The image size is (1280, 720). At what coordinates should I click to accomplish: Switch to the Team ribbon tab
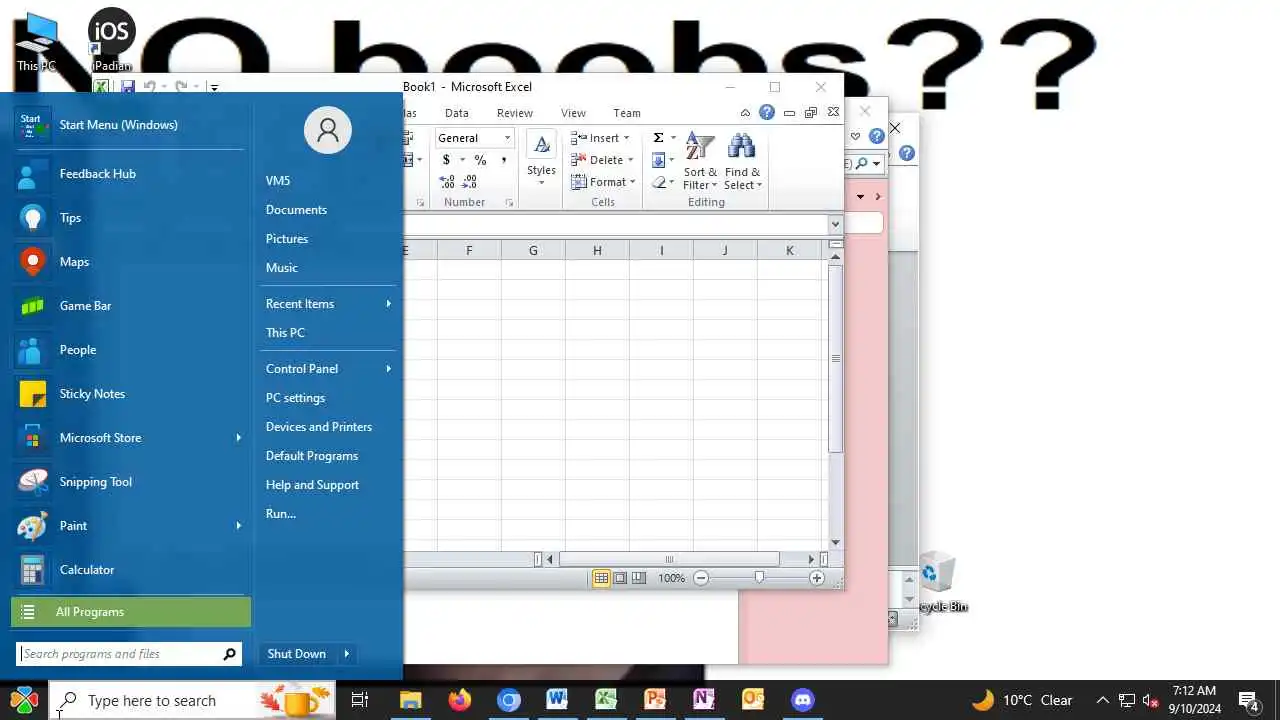tap(627, 113)
